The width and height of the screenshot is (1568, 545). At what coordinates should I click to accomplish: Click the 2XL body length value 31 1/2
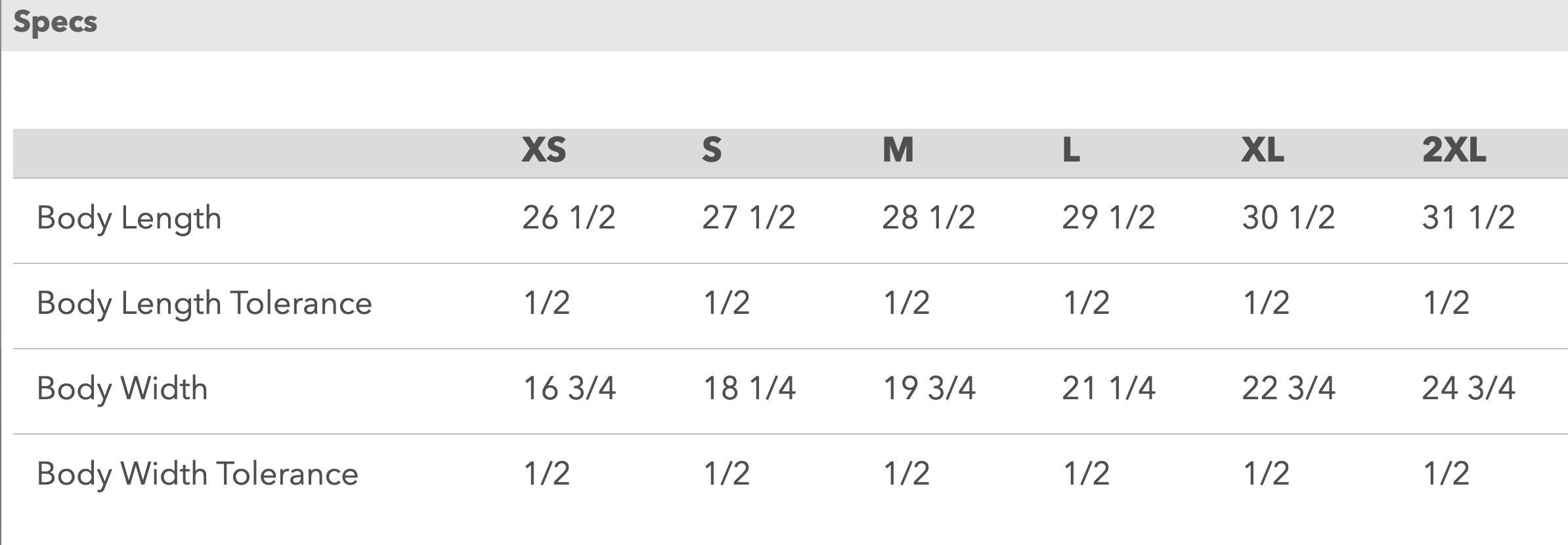click(x=1468, y=217)
